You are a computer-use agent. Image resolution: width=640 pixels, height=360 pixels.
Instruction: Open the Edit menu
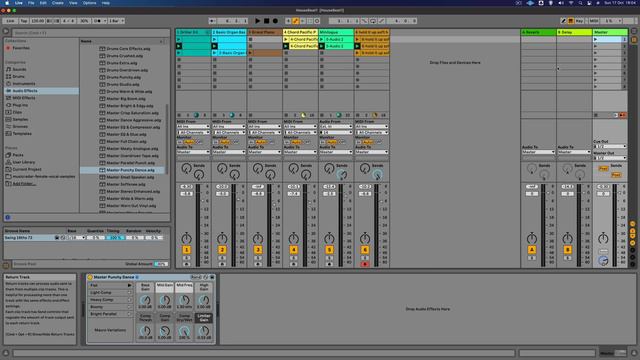(x=43, y=3)
